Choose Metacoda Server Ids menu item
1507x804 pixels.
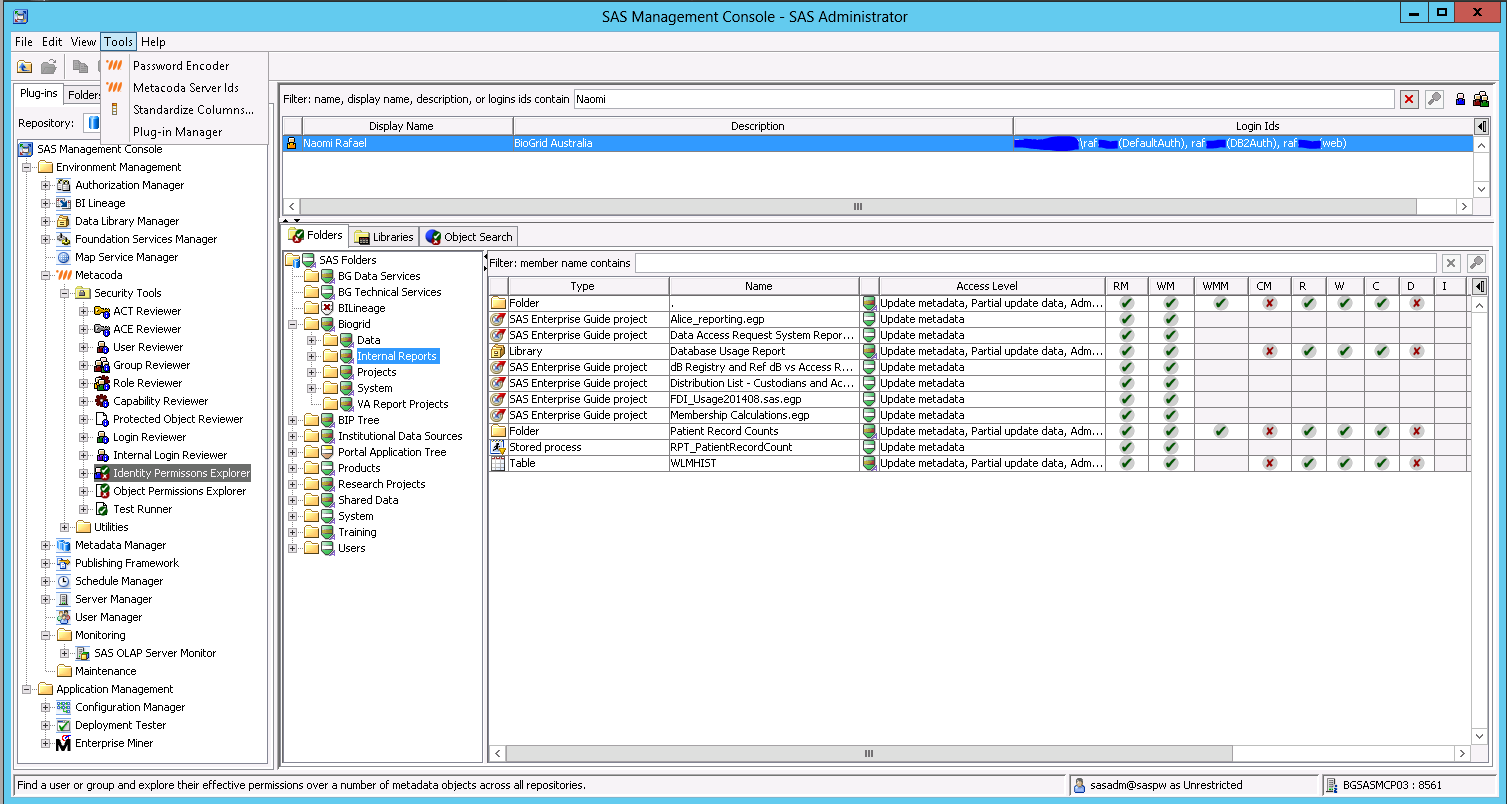[x=186, y=88]
